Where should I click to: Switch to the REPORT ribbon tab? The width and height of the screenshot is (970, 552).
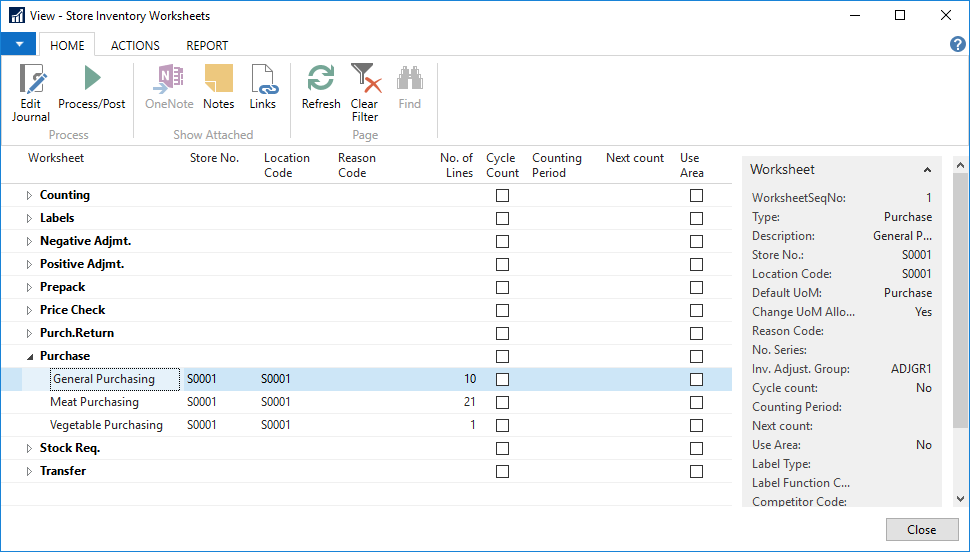[x=207, y=45]
